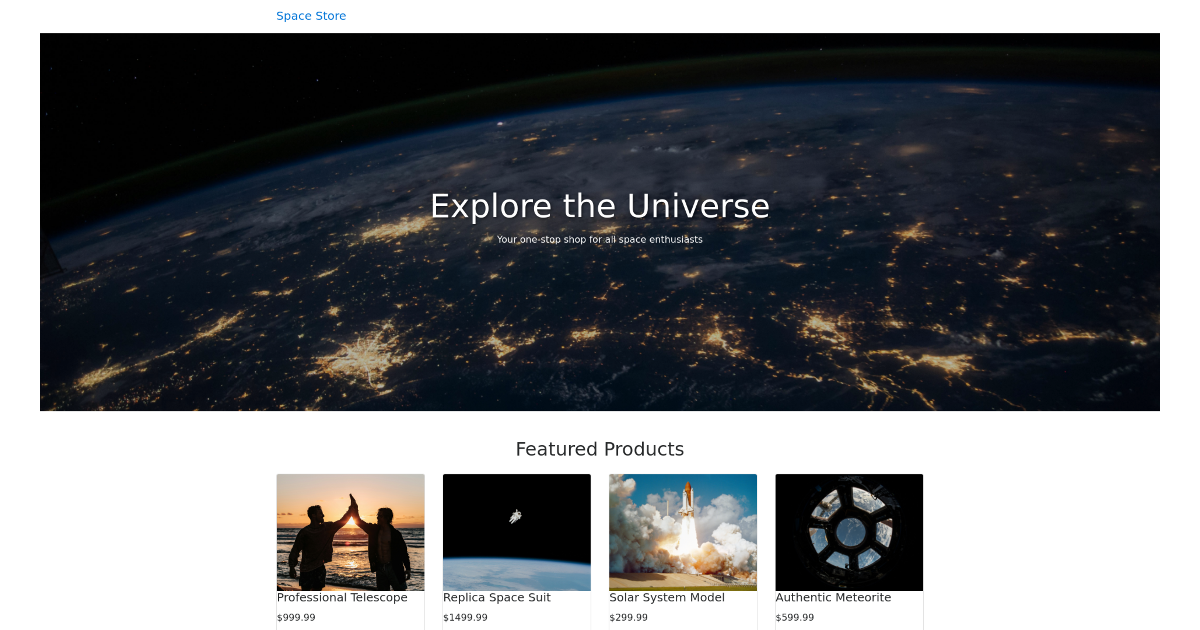The width and height of the screenshot is (1200, 630).
Task: Select the Replica Space Suit product title
Action: pyautogui.click(x=497, y=597)
